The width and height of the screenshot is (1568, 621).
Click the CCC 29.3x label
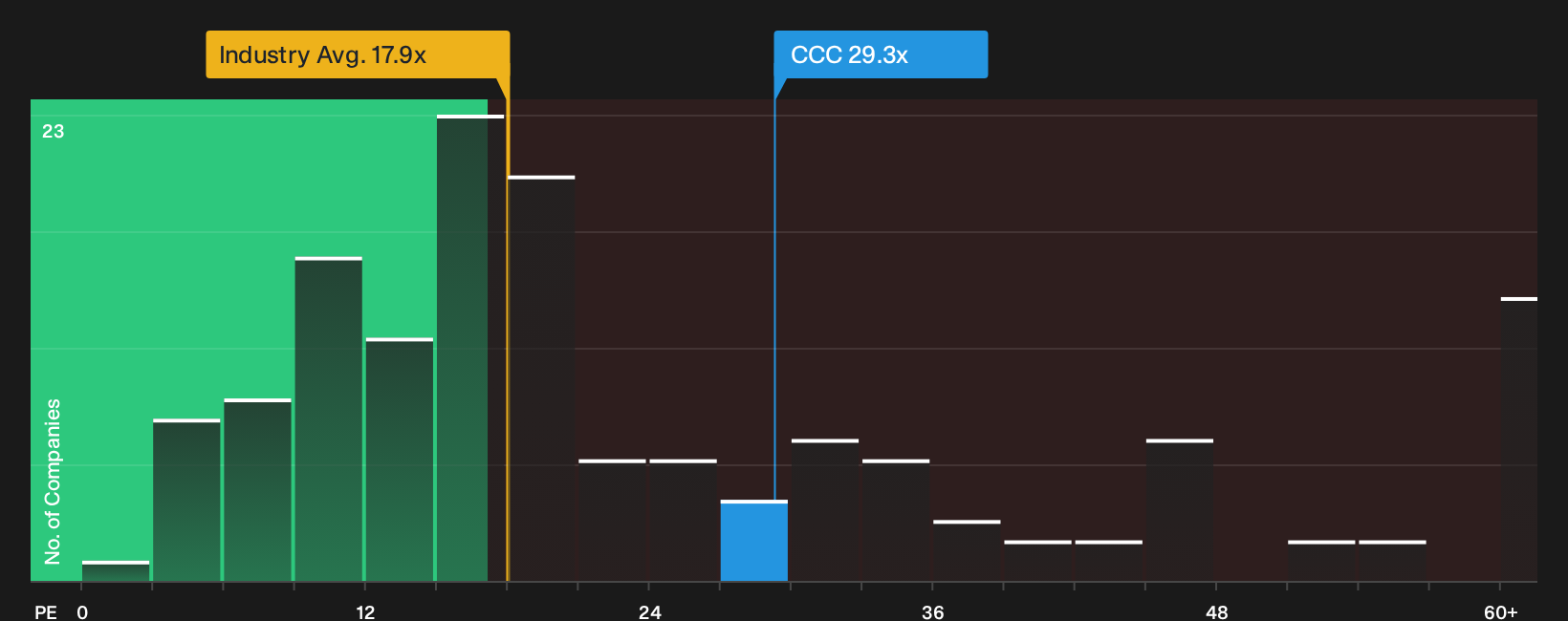(x=881, y=54)
